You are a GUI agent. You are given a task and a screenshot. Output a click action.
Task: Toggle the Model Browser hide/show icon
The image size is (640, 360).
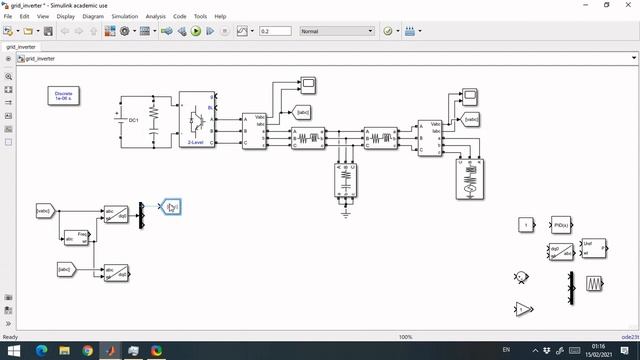click(x=8, y=59)
